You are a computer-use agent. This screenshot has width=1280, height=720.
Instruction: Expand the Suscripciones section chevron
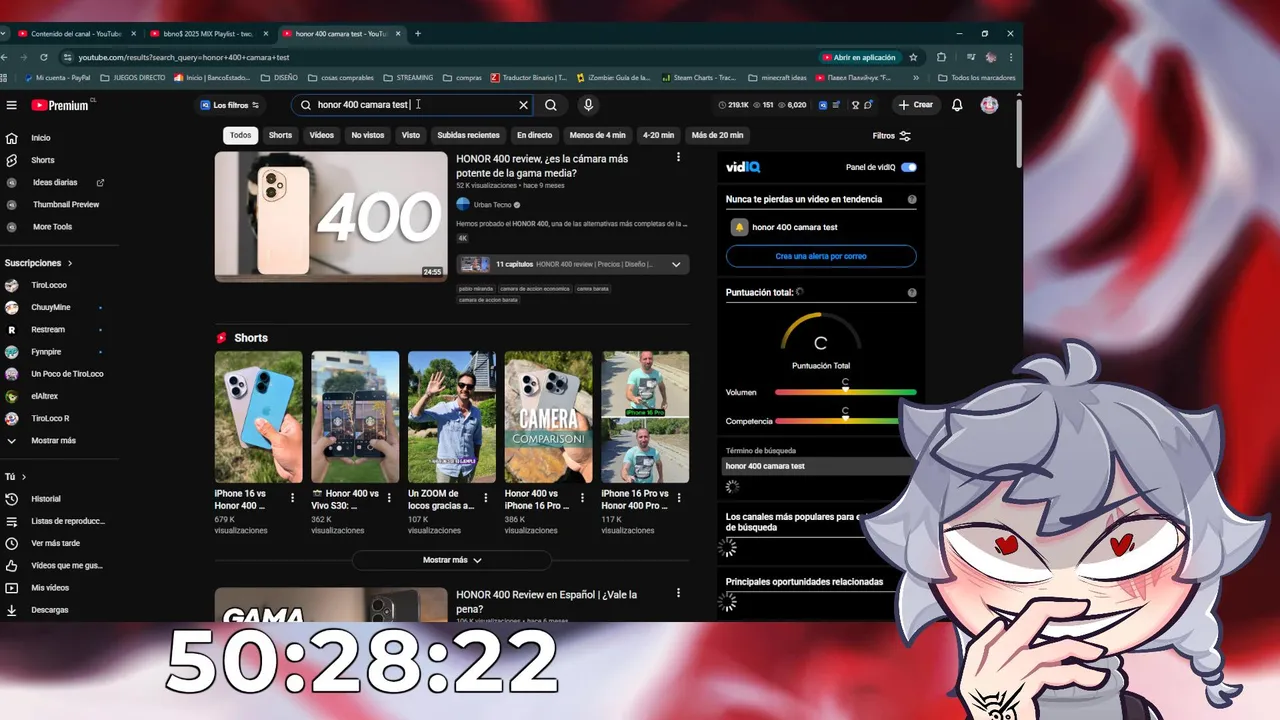70,263
